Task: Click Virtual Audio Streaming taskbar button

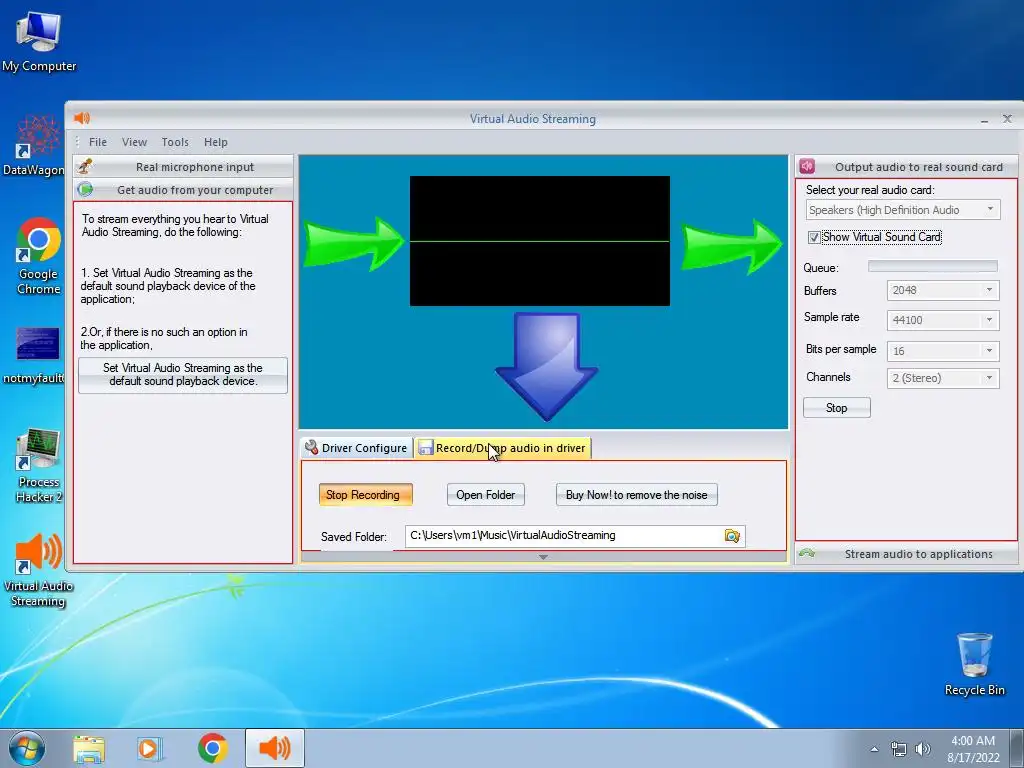Action: (x=275, y=748)
